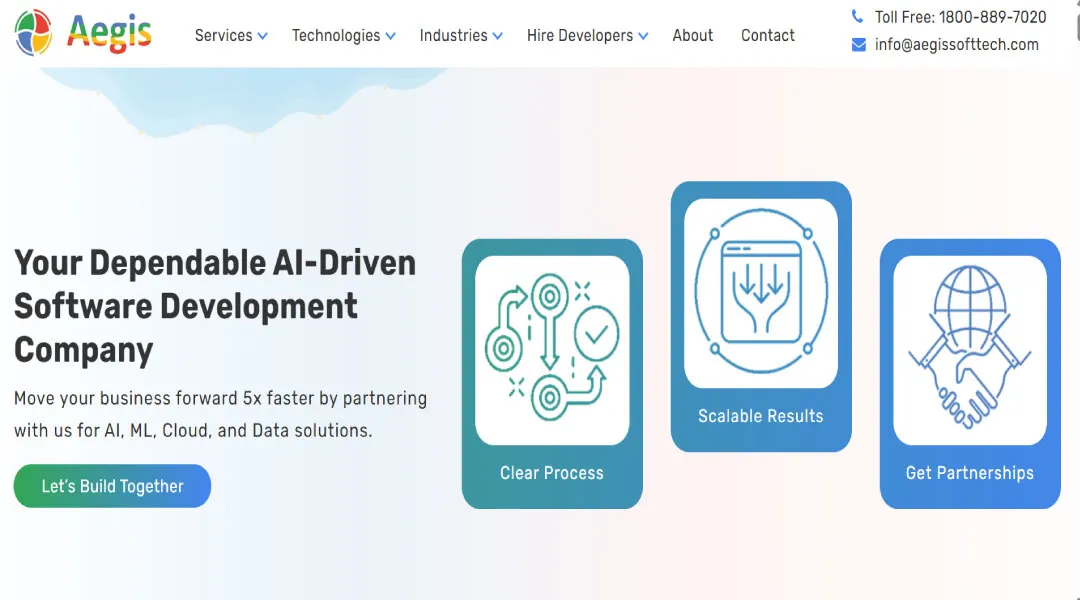Click the Let's Build Together button

click(112, 486)
